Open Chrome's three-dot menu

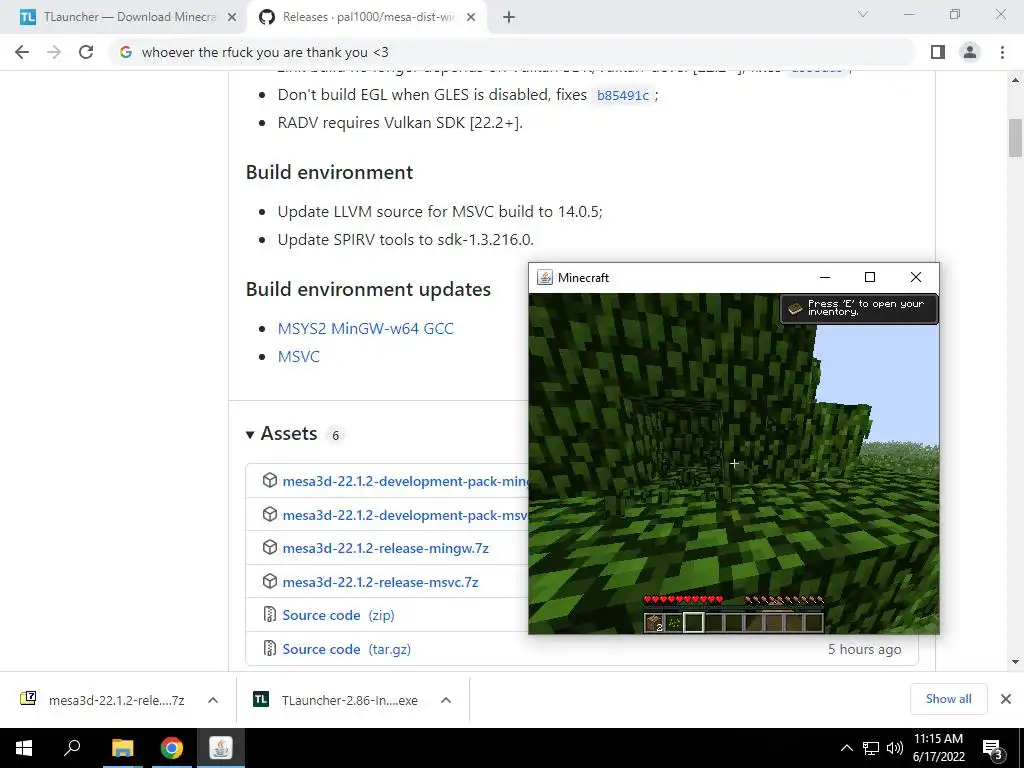click(1002, 52)
